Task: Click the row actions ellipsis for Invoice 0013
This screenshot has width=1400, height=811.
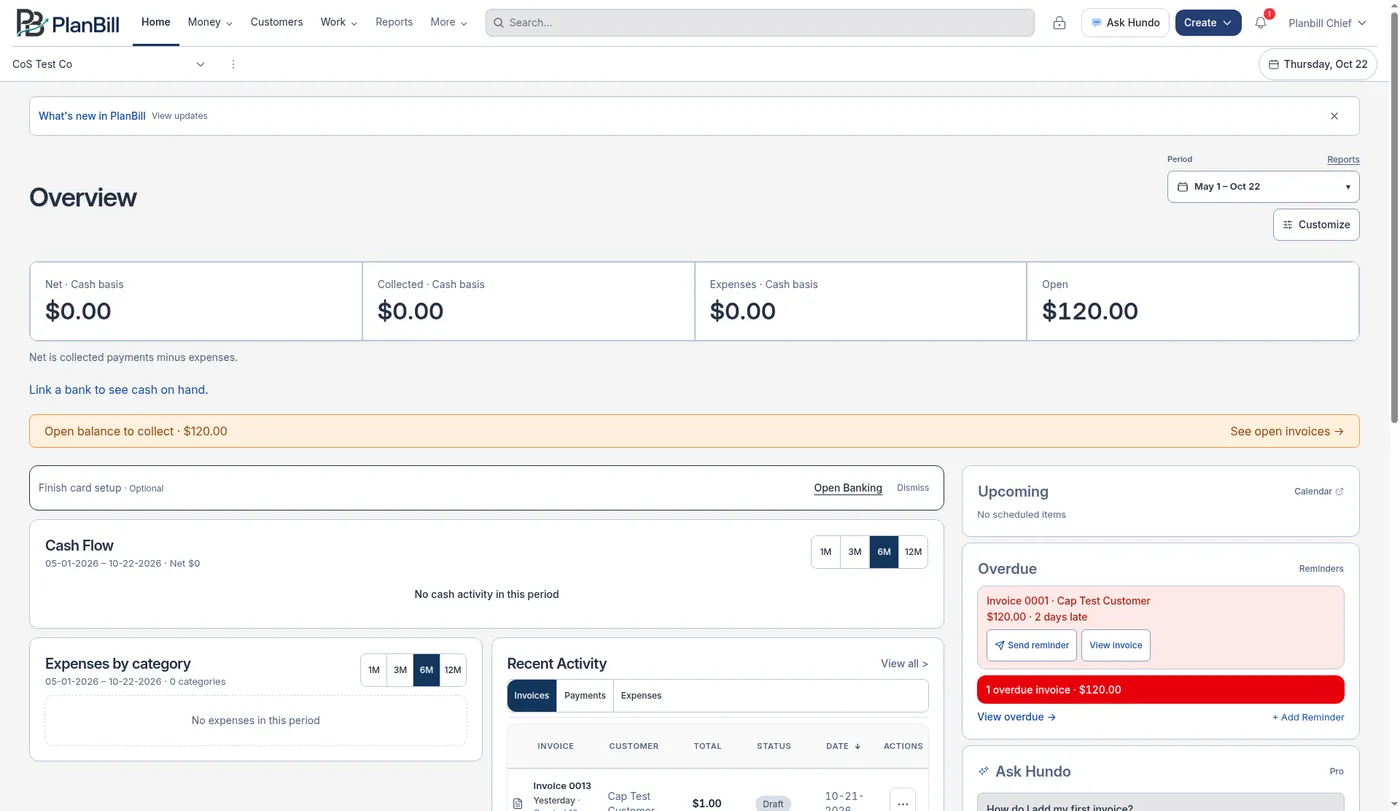Action: pos(902,803)
